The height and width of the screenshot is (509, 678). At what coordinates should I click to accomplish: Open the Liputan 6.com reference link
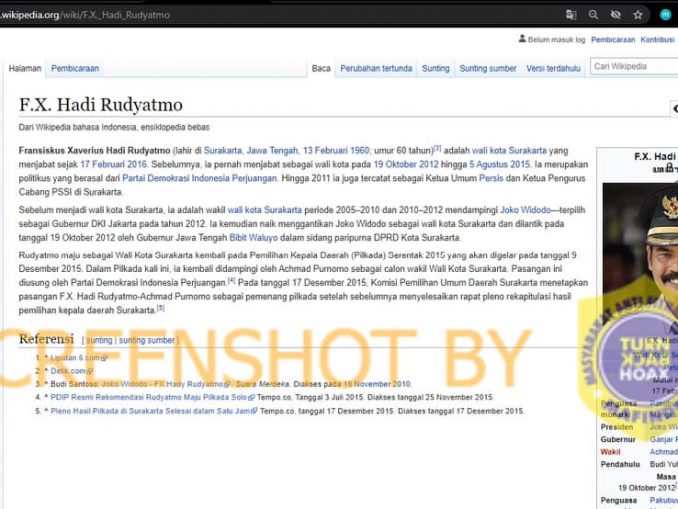75,358
